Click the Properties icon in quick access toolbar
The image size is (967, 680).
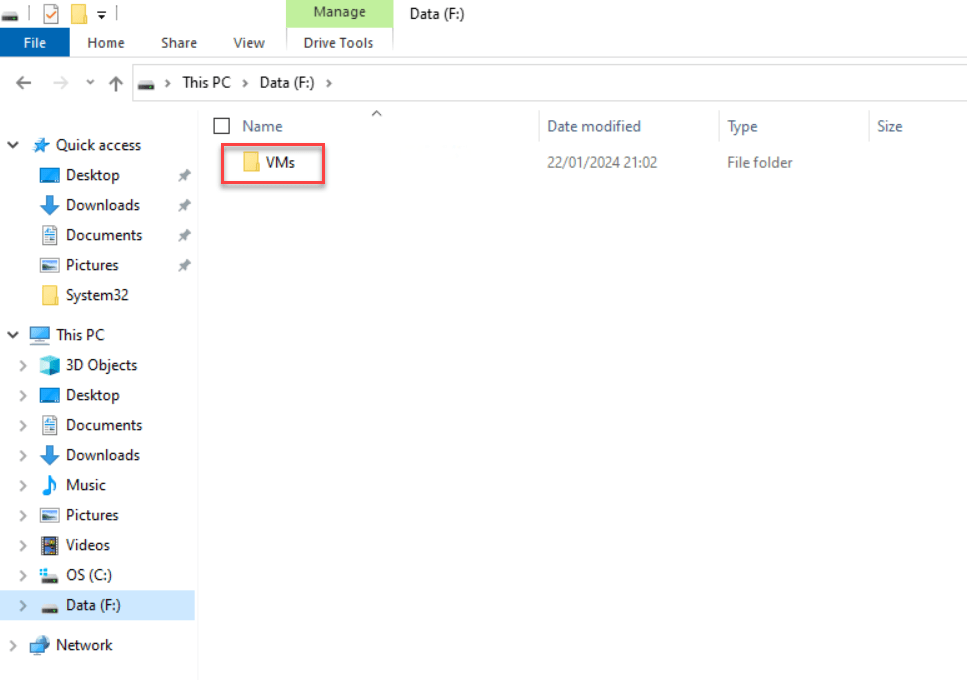click(51, 13)
